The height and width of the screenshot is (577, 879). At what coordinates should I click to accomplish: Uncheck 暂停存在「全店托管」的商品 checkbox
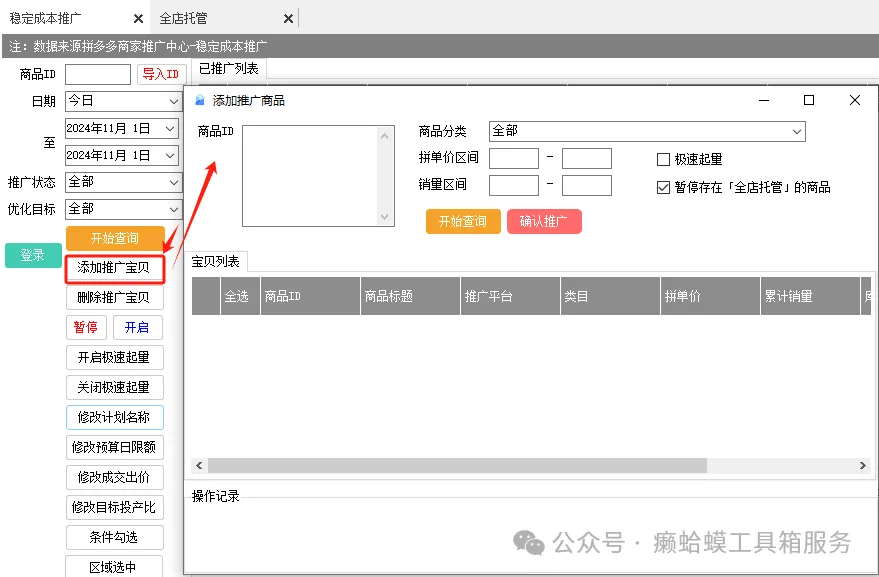(x=663, y=187)
